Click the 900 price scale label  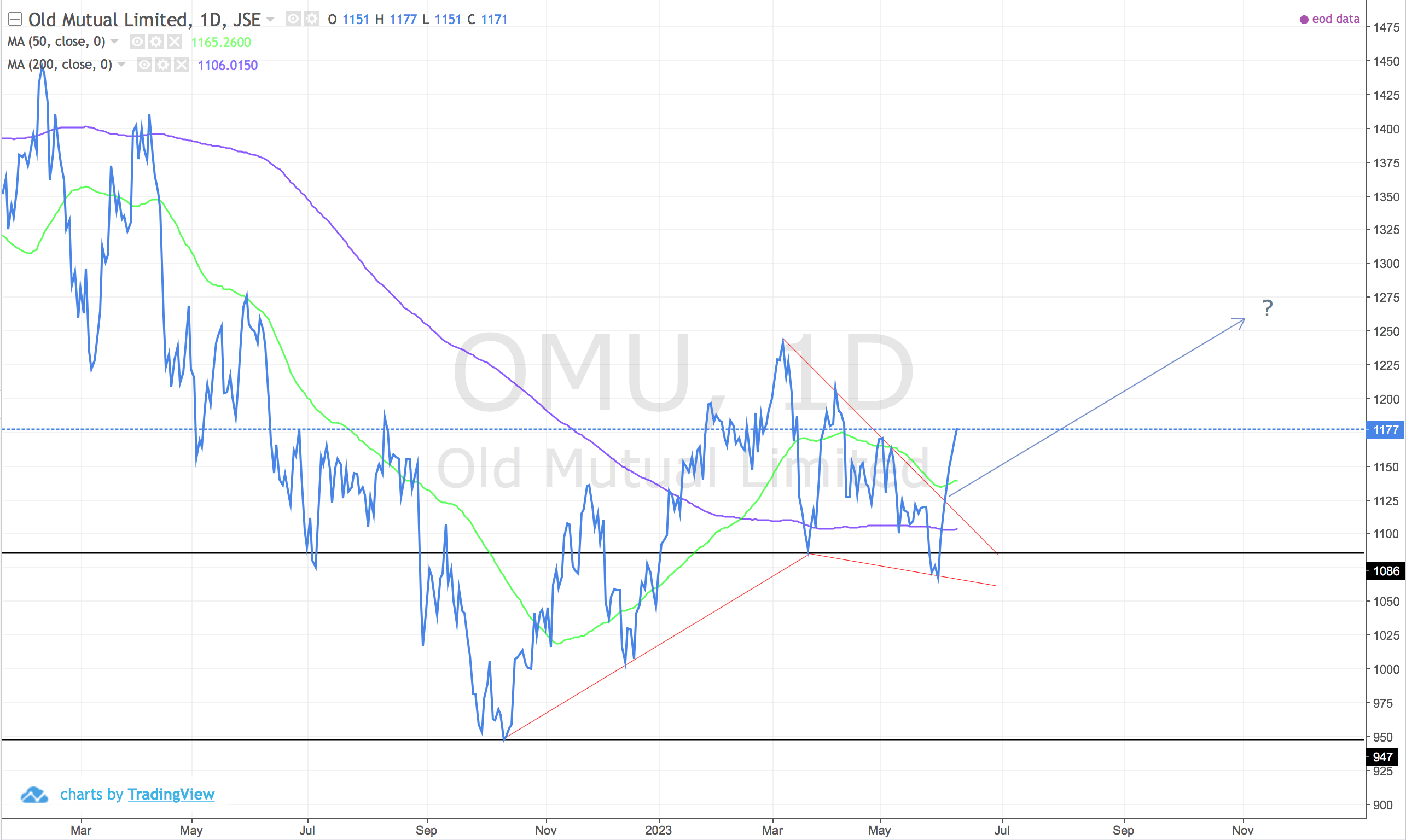click(1383, 805)
